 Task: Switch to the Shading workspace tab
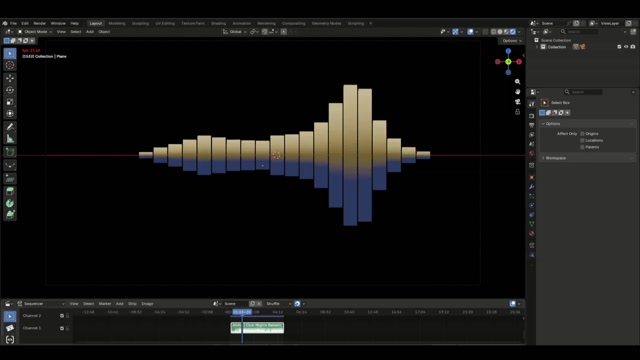[218, 23]
